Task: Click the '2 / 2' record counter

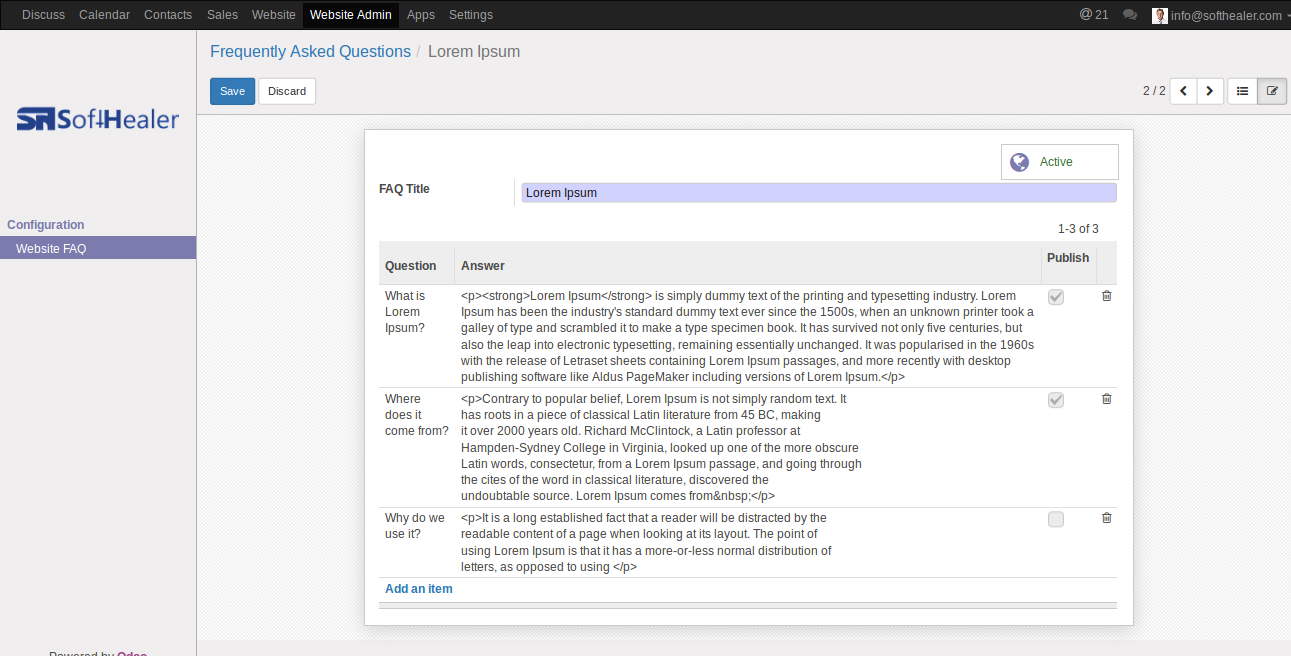Action: tap(1154, 91)
